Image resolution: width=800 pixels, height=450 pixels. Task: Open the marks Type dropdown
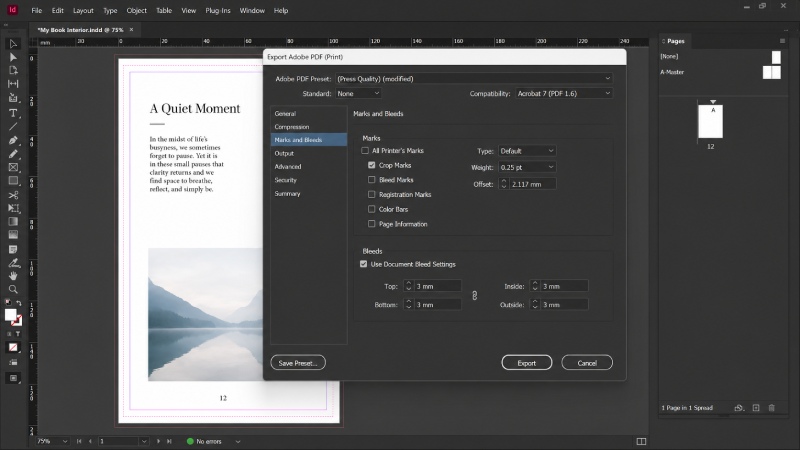527,151
